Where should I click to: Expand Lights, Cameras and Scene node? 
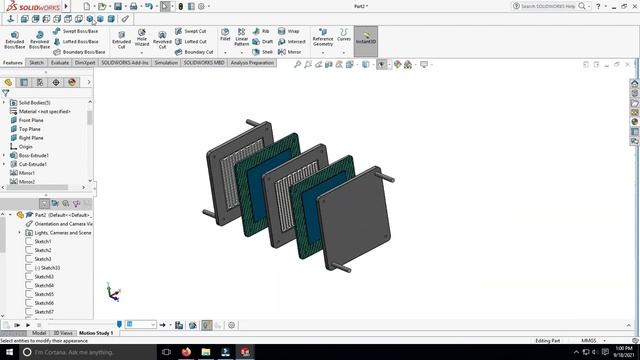click(19, 233)
